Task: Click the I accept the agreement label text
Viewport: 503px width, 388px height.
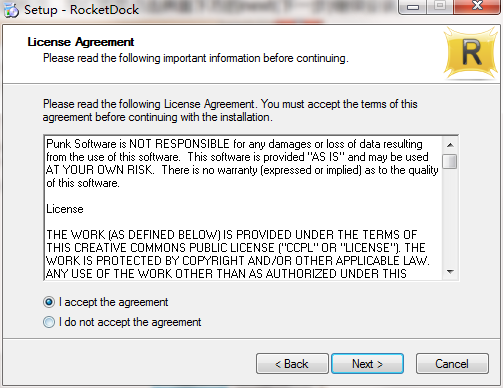Action: click(113, 302)
